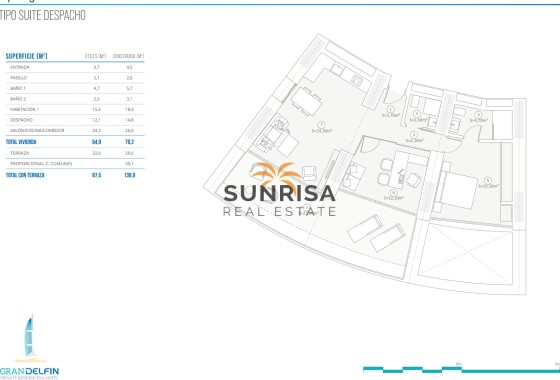Click the HABITACIÓN 1 construida value '18,9'
Screen dimensions: 560x380
point(129,109)
